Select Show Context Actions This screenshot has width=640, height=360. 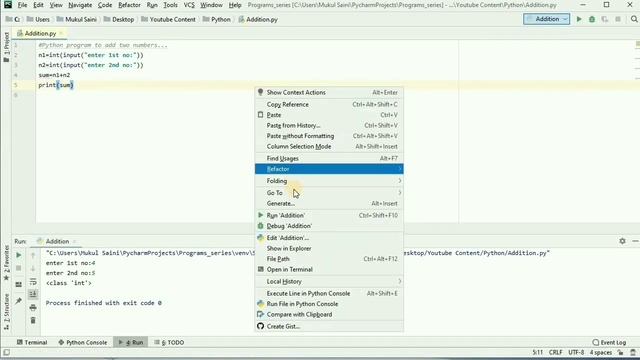[329, 93]
